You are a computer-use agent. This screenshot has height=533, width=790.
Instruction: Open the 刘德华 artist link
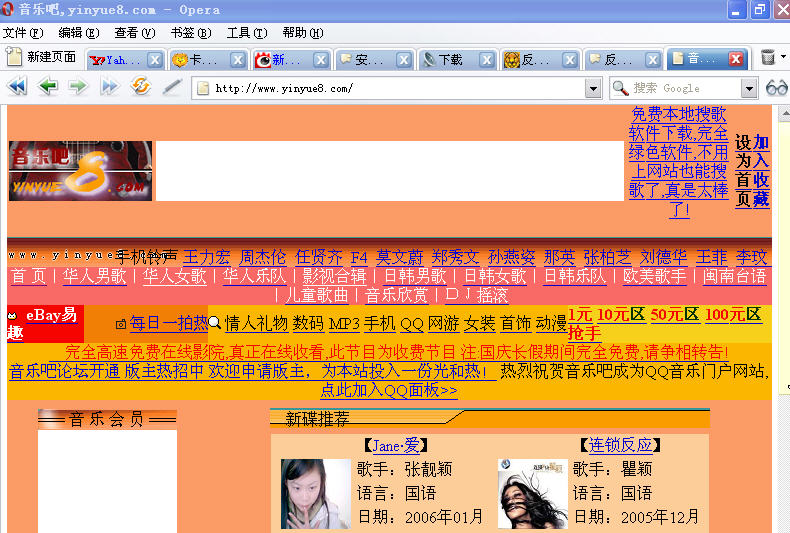coord(664,257)
